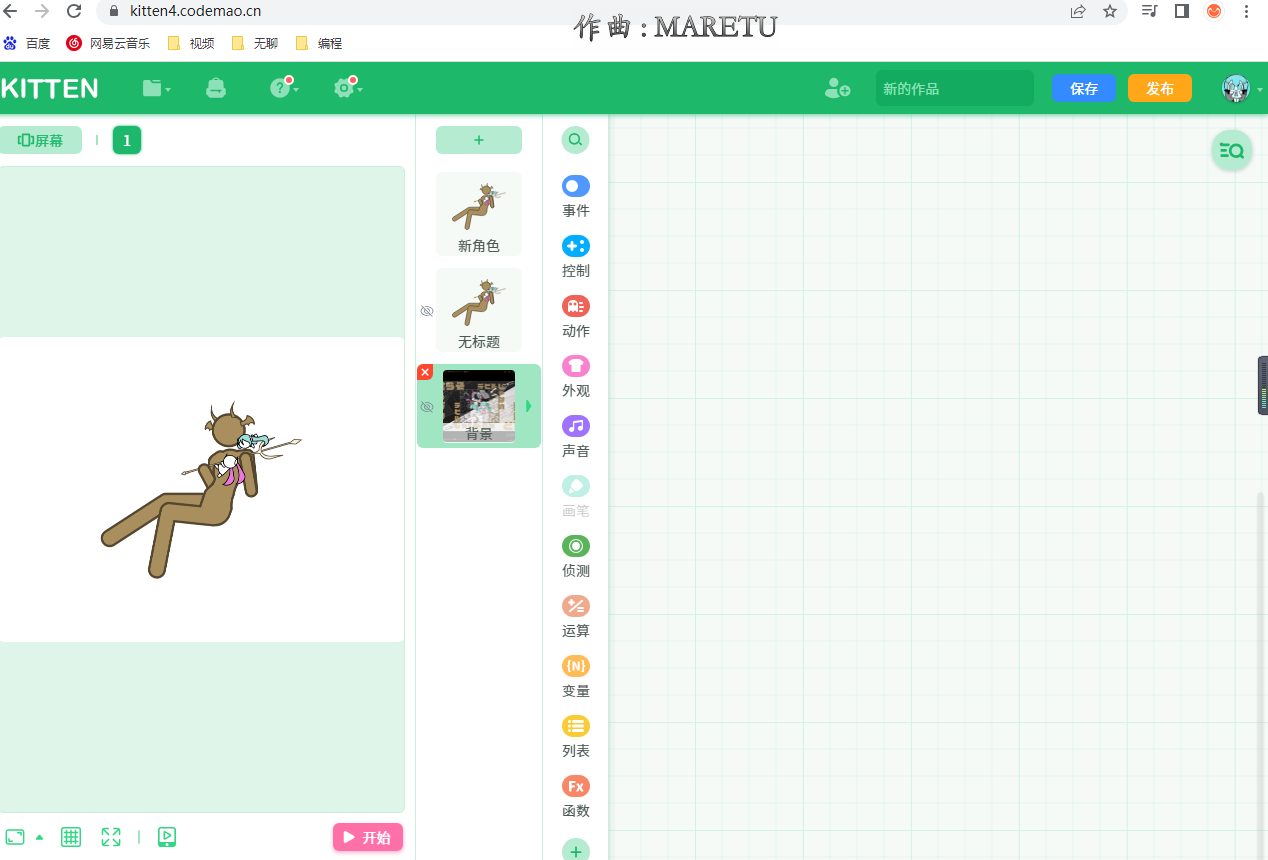Delete the 背景 sprite with red X

pyautogui.click(x=425, y=372)
